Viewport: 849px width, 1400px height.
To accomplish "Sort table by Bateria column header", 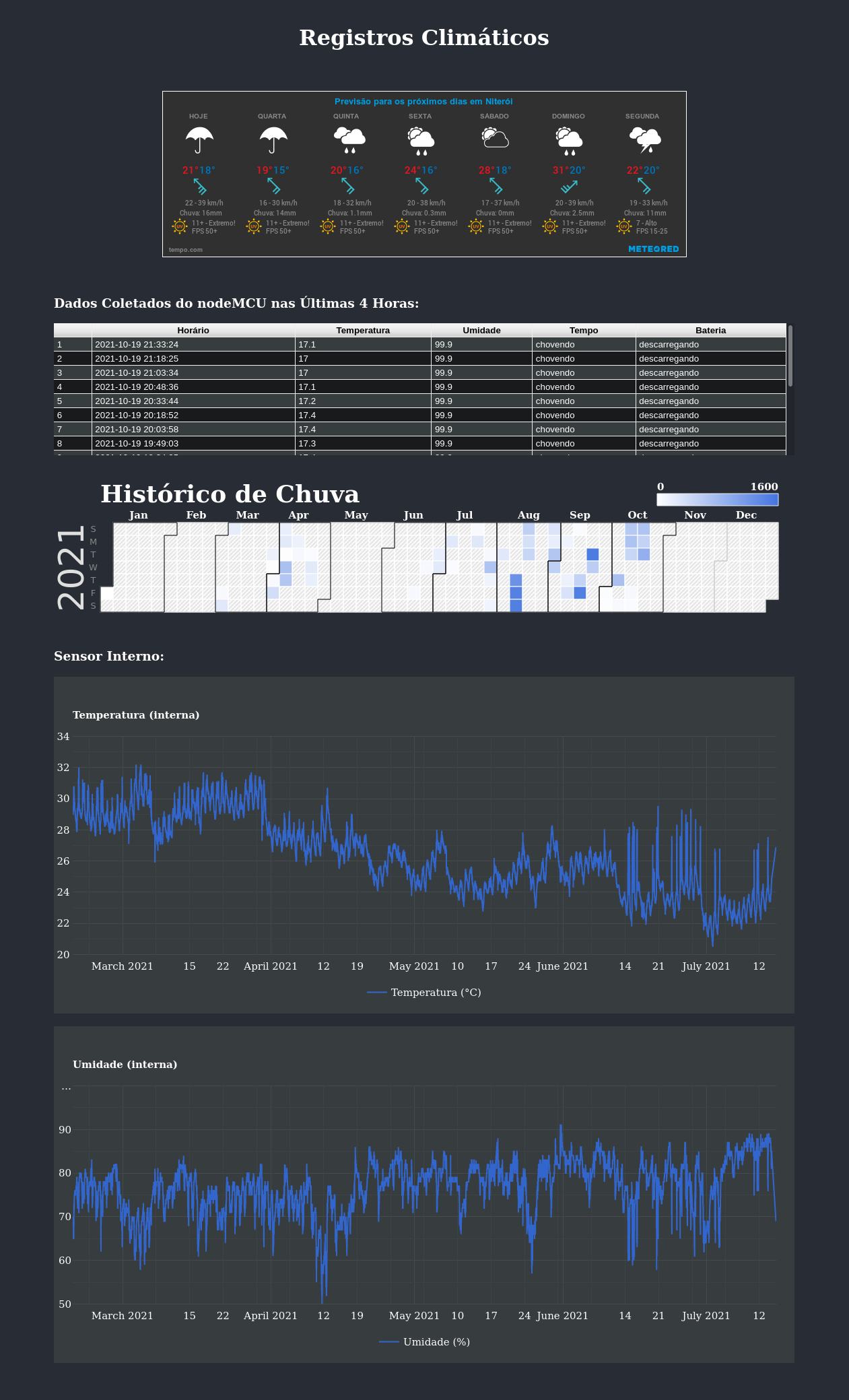I will [711, 331].
